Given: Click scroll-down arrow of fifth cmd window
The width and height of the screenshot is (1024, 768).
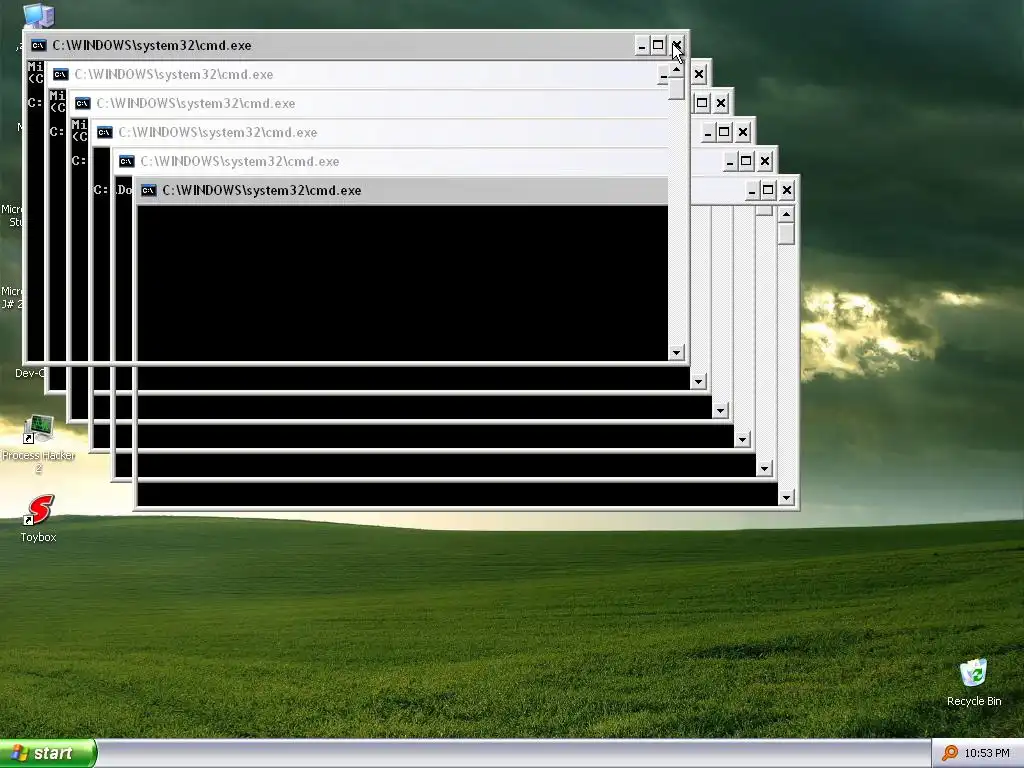Looking at the screenshot, I should point(765,468).
